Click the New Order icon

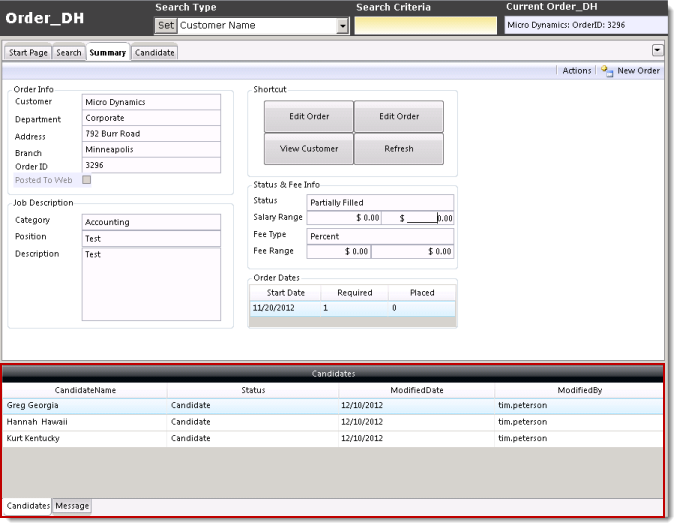coord(607,71)
